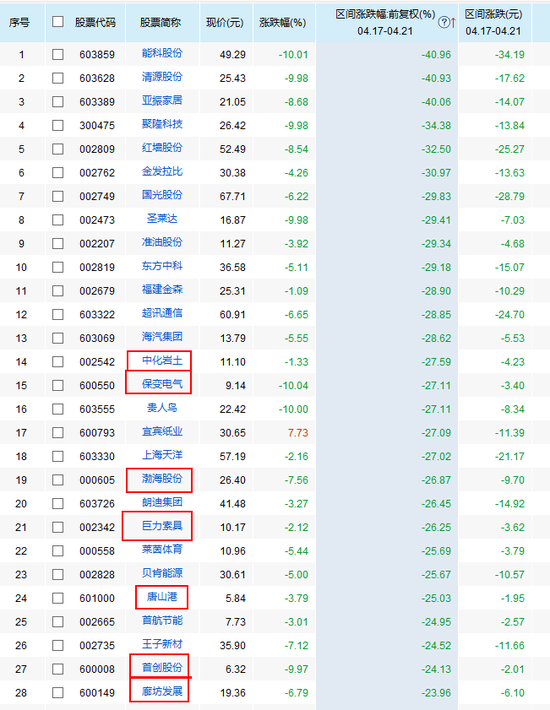Click interval change value -40.96
The image size is (550, 710).
coord(436,55)
